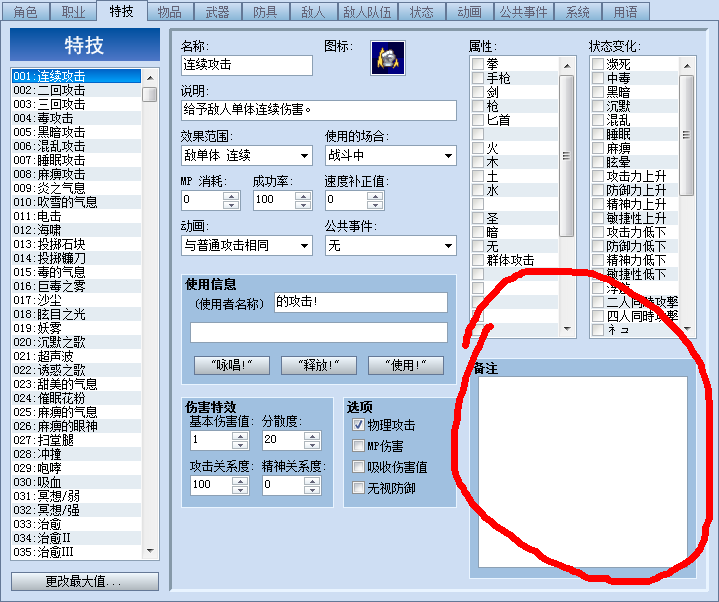The image size is (719, 602).
Task: Select skill 035:治愈III
Action: (x=76, y=552)
